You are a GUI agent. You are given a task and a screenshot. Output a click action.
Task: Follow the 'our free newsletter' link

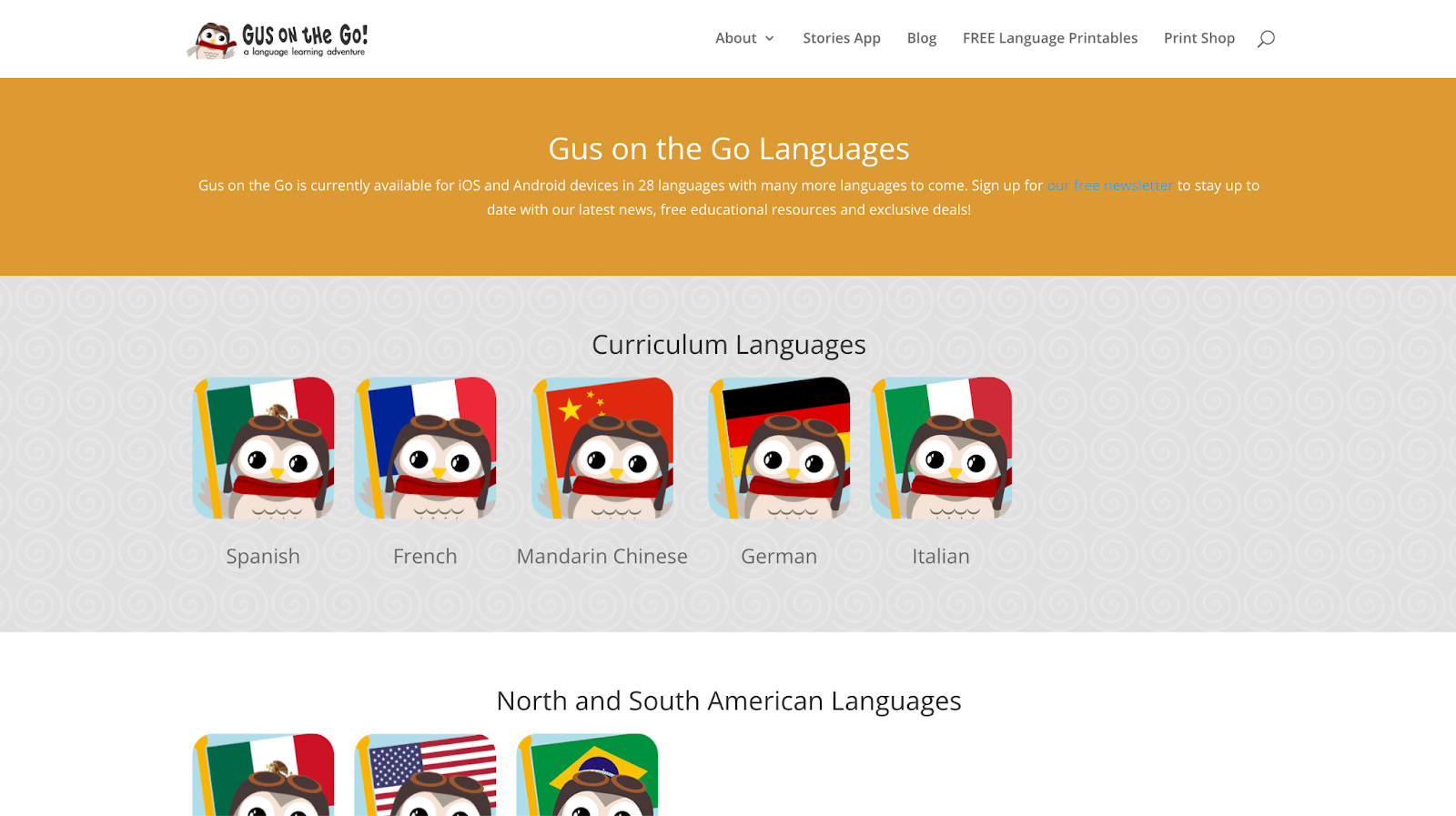1110,186
